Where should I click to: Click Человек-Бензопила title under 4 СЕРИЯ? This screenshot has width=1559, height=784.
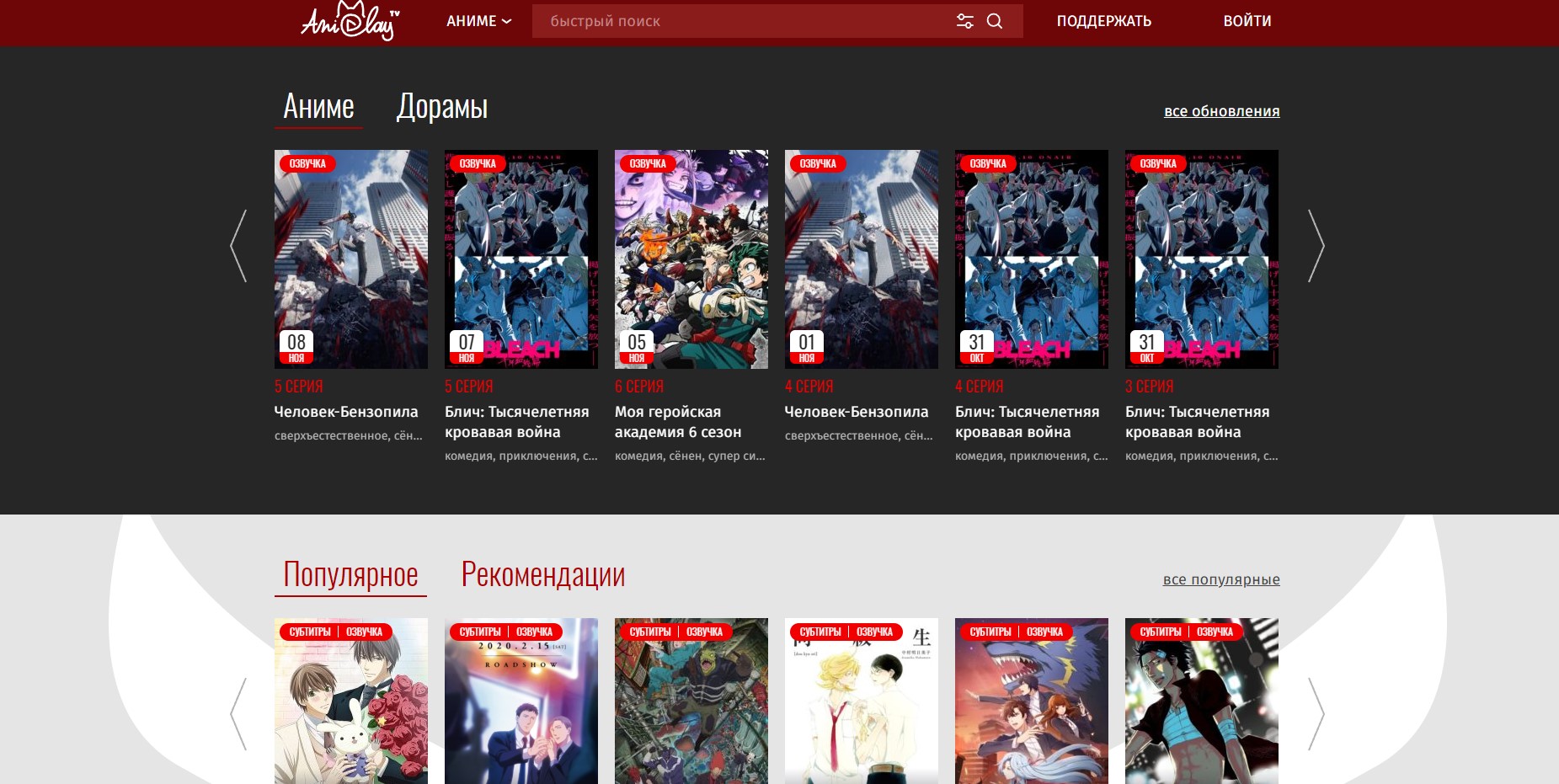point(857,412)
